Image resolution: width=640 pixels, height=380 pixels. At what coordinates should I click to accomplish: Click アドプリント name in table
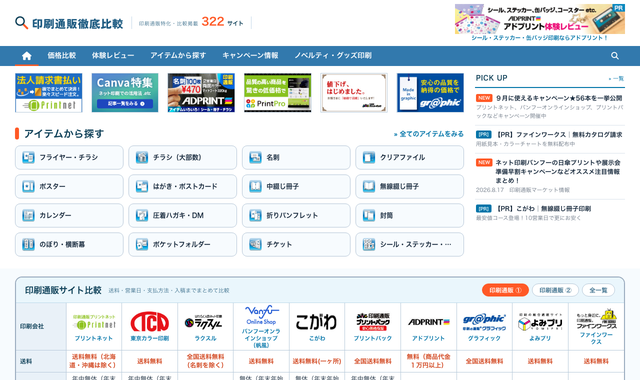click(428, 338)
